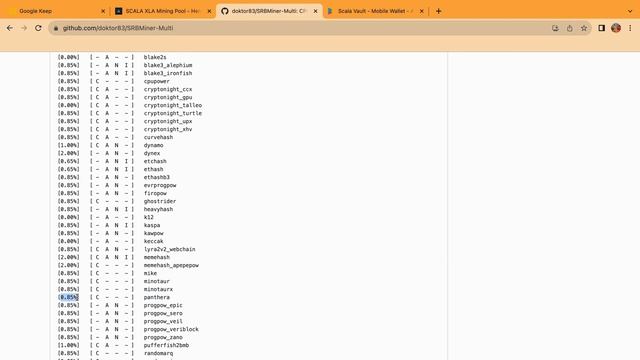Click the github.com address bar URL
The width and height of the screenshot is (640, 360).
click(x=118, y=28)
